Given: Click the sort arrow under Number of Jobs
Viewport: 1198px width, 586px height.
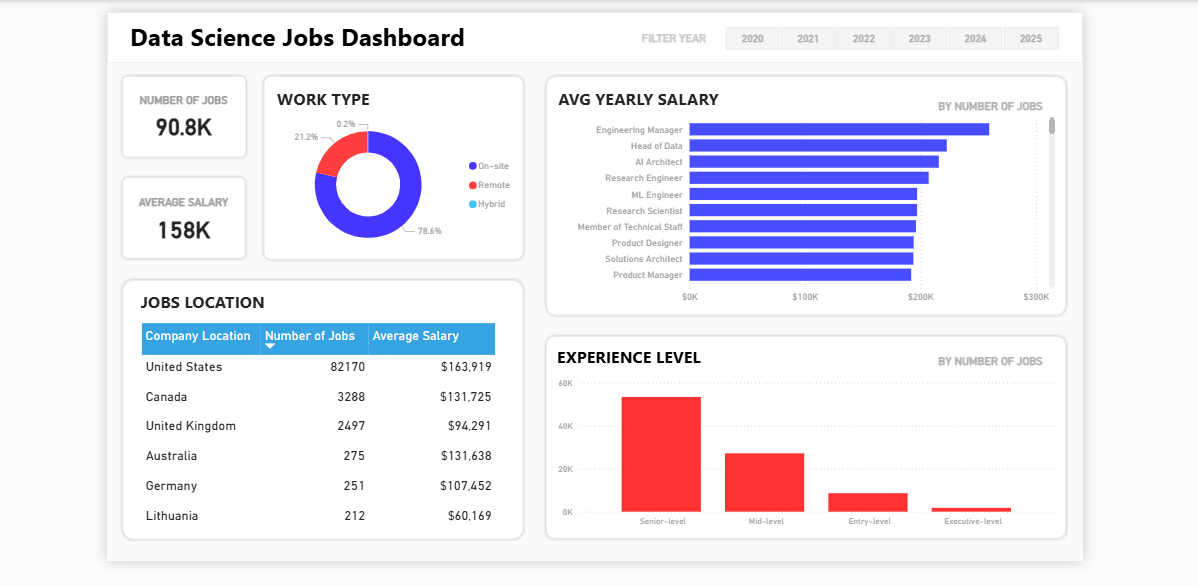Looking at the screenshot, I should point(270,346).
